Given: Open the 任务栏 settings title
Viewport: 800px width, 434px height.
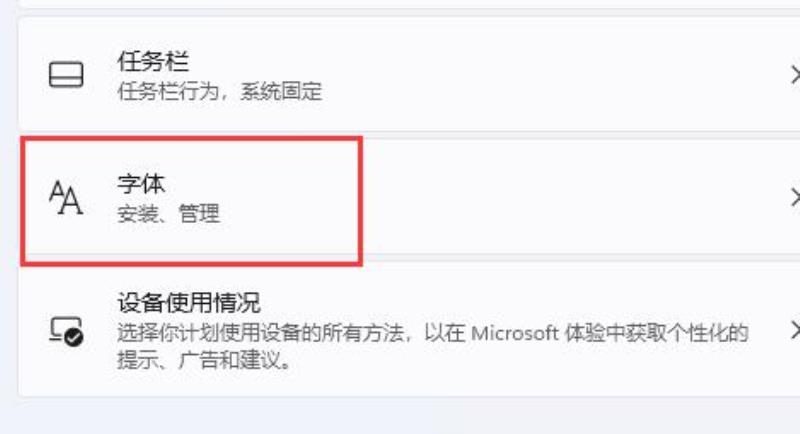Looking at the screenshot, I should pos(153,61).
